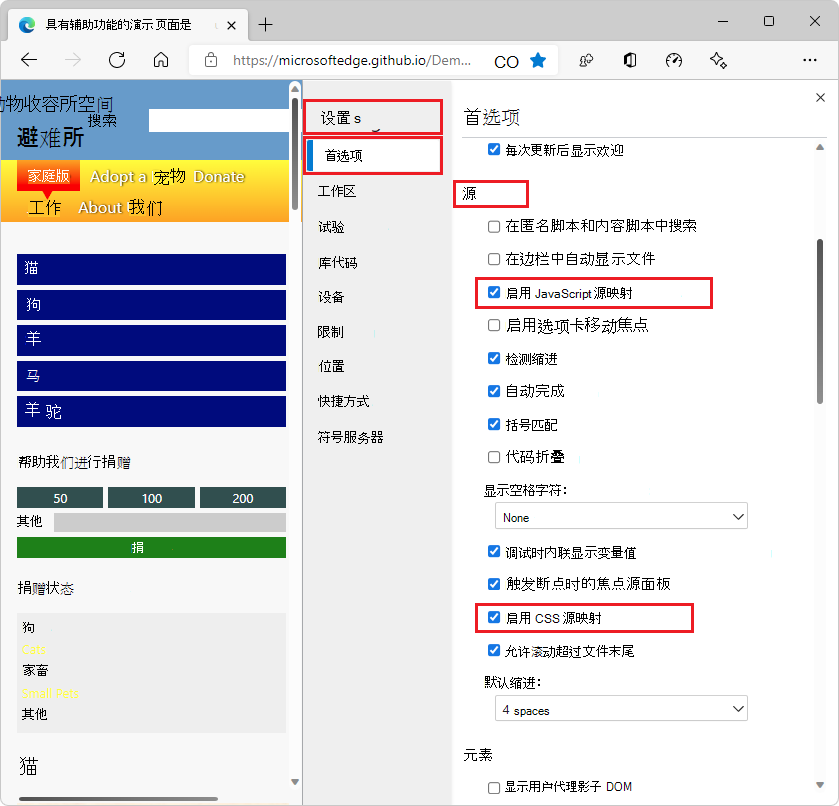Viewport: 839px width, 806px height.
Task: Refresh the page
Action: (116, 60)
